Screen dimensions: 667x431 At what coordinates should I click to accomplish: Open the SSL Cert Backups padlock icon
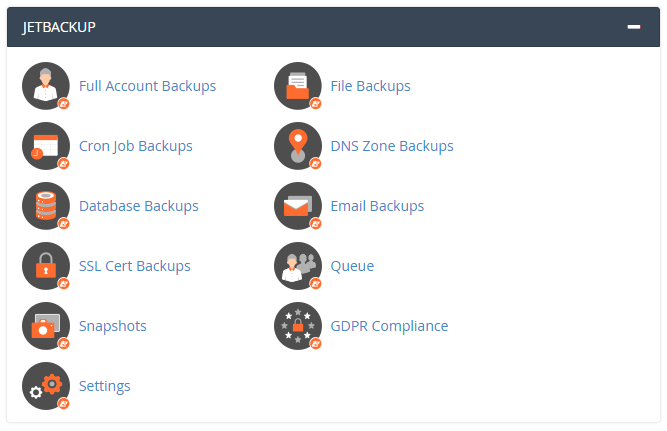tap(46, 266)
